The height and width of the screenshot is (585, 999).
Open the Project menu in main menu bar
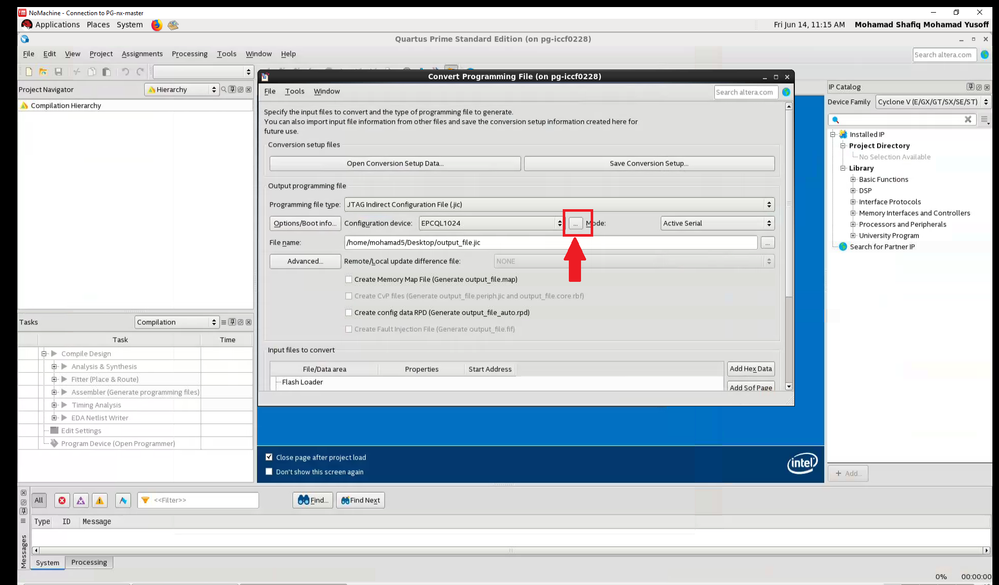tap(101, 54)
